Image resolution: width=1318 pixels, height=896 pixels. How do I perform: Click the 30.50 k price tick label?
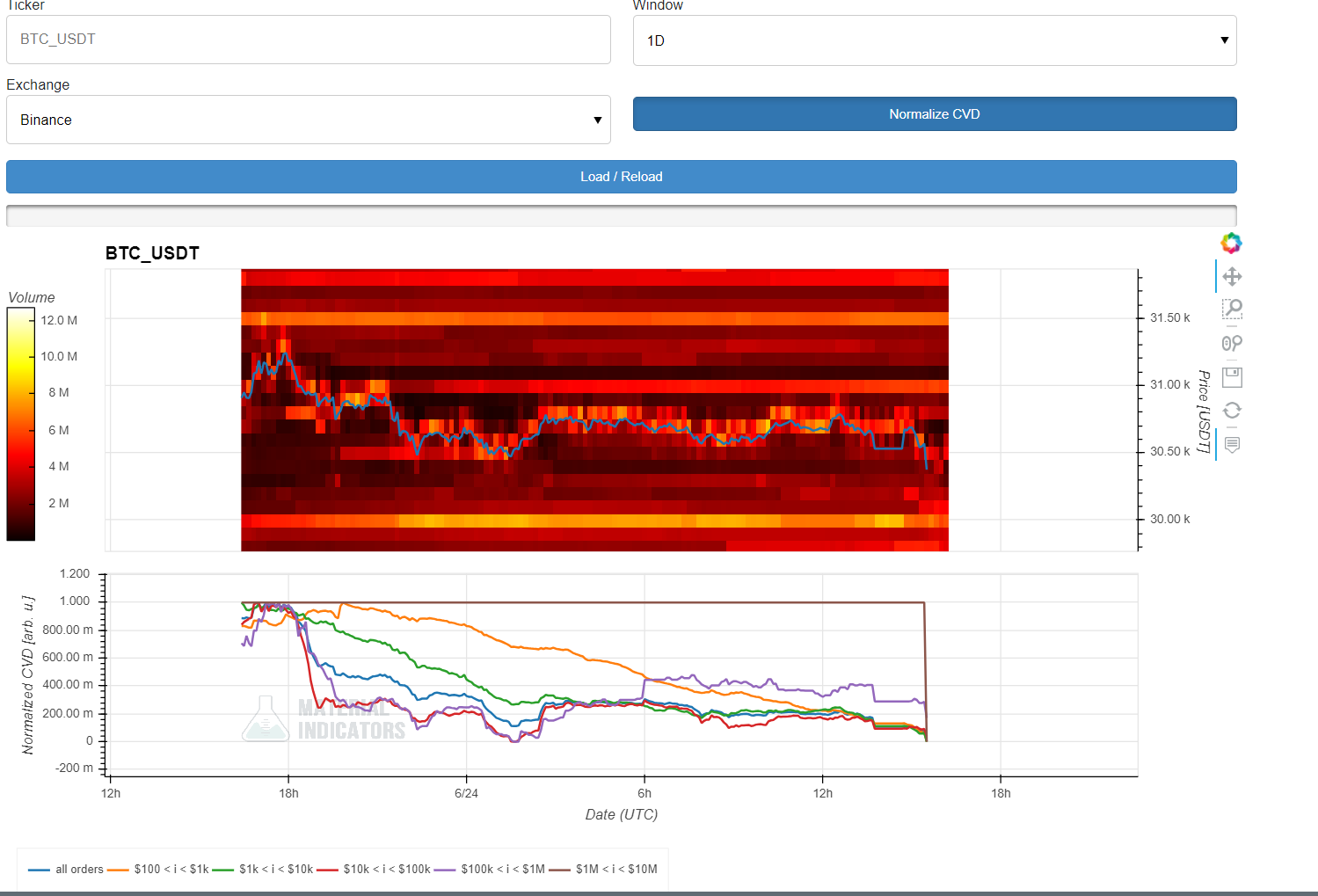coord(1170,451)
